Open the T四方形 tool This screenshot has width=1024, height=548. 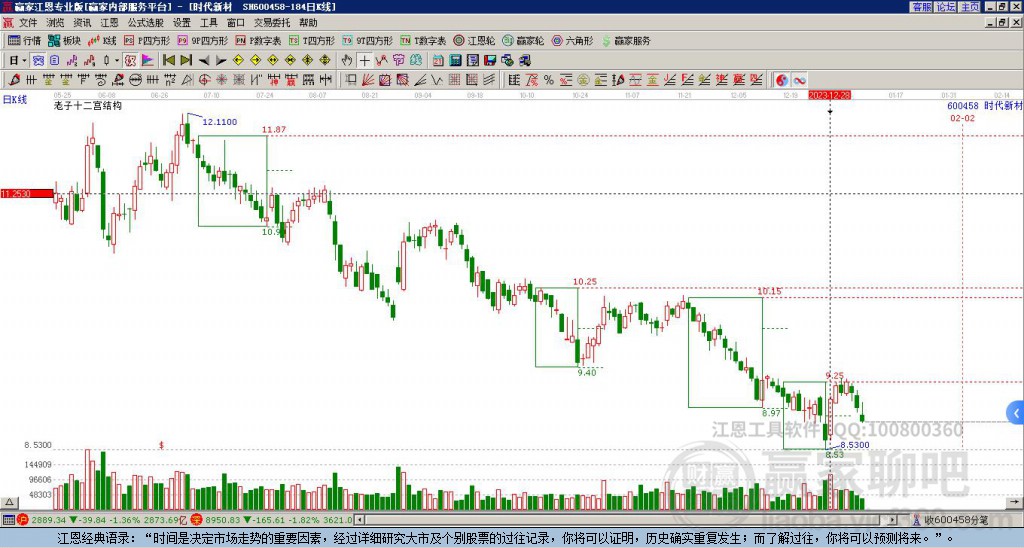click(312, 40)
